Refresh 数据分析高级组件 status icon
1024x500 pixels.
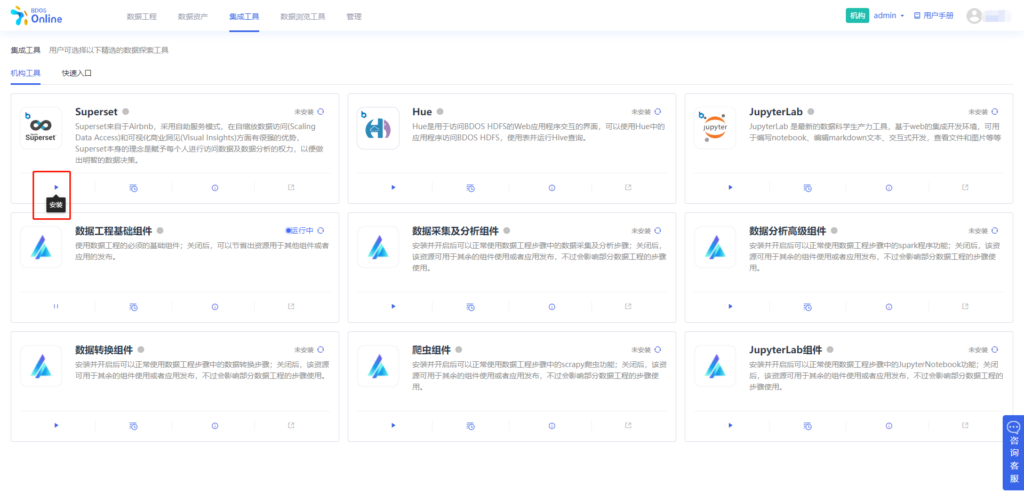995,230
